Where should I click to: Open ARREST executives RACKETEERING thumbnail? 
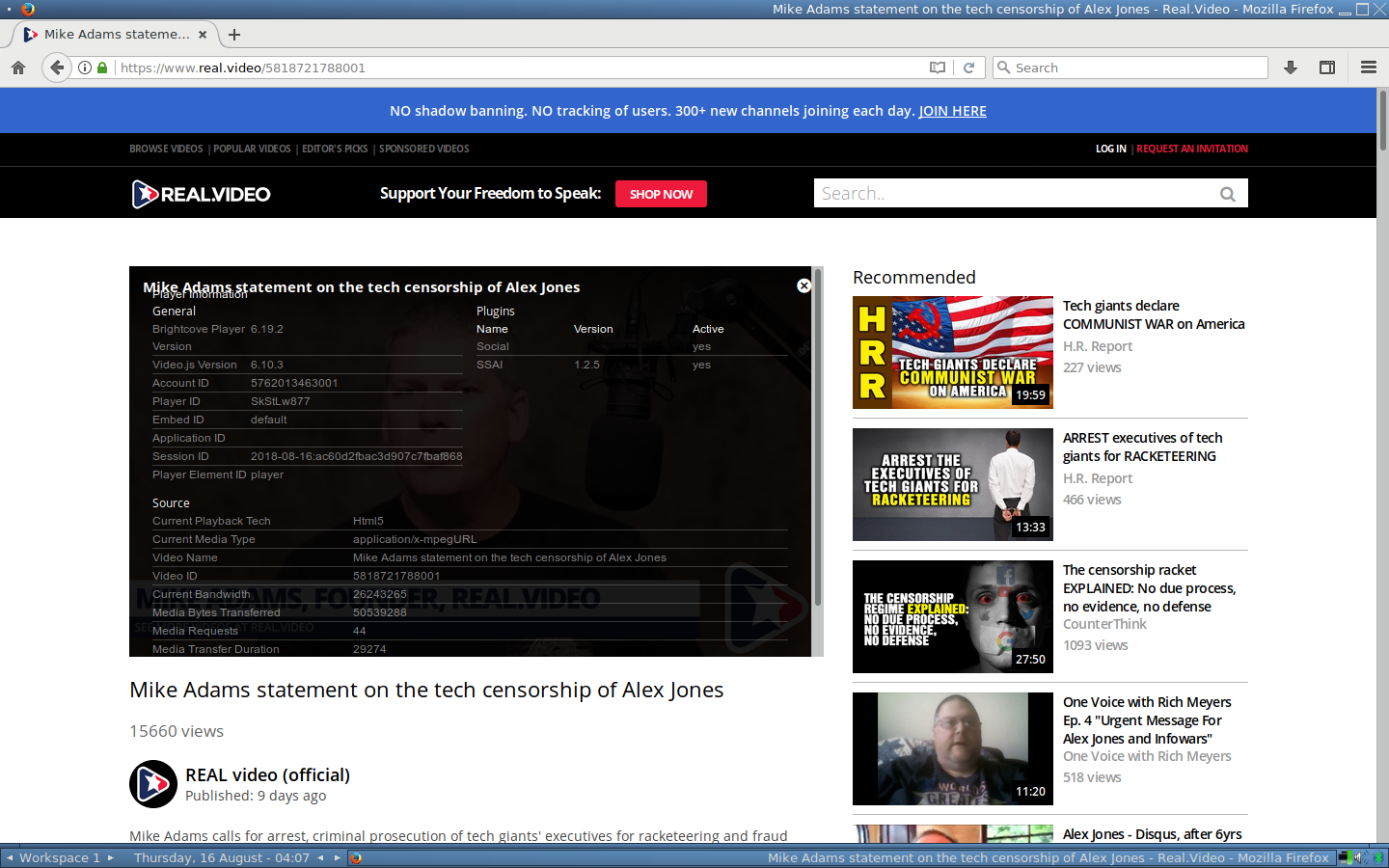(953, 484)
